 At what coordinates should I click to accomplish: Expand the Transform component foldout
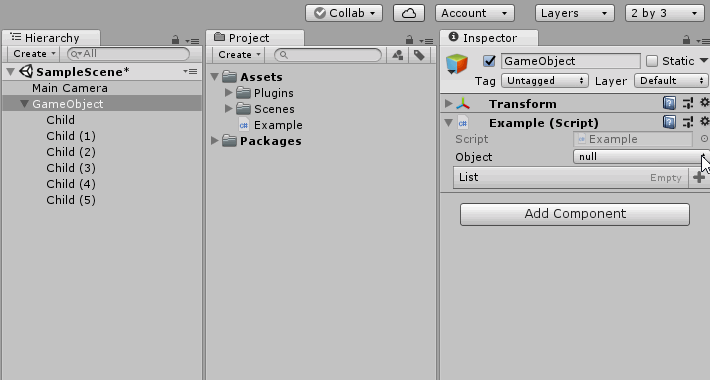click(x=448, y=103)
